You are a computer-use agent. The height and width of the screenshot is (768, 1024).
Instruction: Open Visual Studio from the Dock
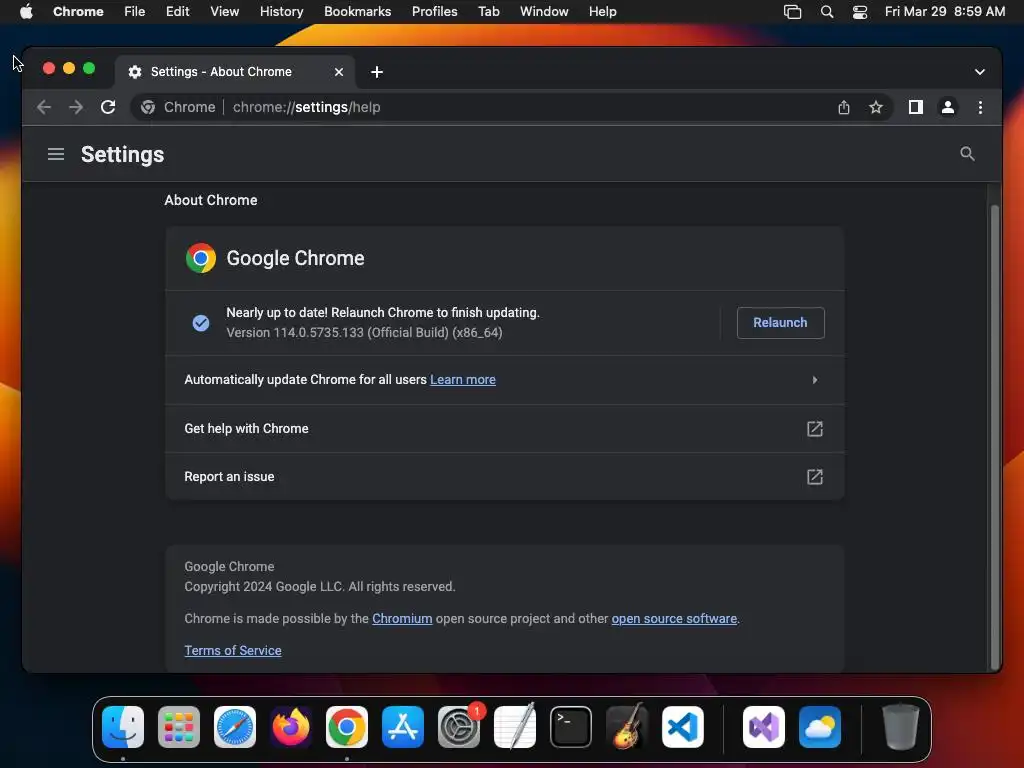tap(763, 727)
